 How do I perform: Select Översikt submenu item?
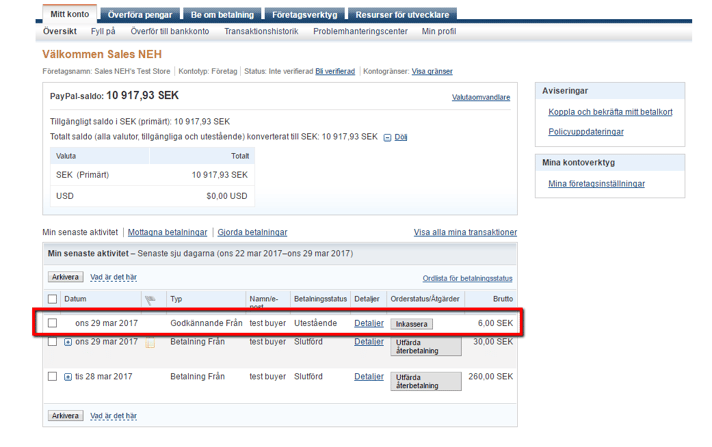(59, 31)
